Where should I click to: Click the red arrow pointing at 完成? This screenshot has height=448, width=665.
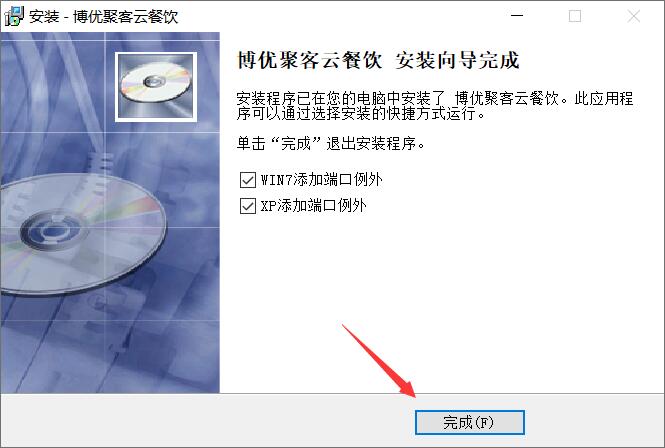379,361
